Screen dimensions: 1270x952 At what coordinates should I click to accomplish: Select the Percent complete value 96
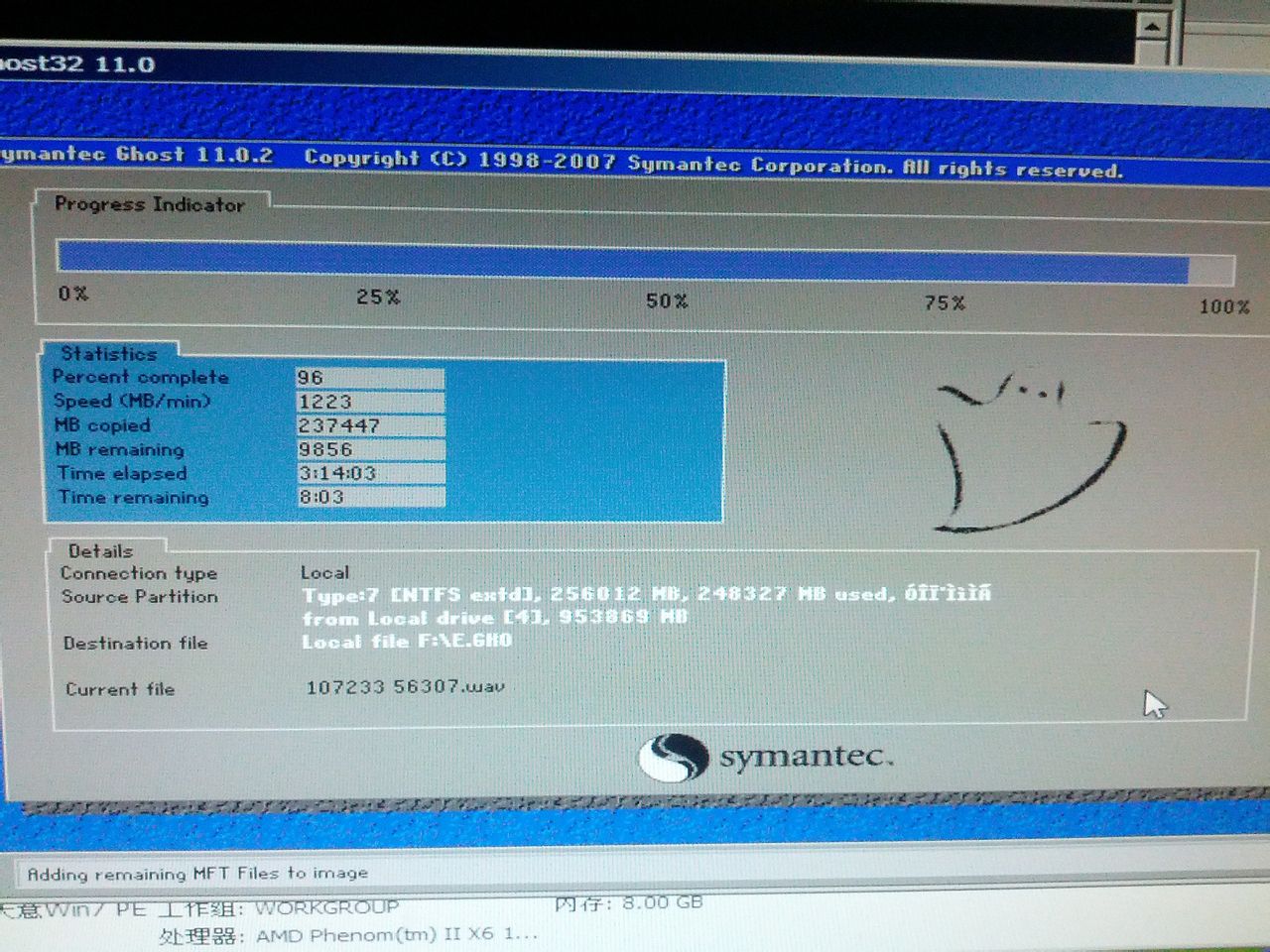[370, 378]
